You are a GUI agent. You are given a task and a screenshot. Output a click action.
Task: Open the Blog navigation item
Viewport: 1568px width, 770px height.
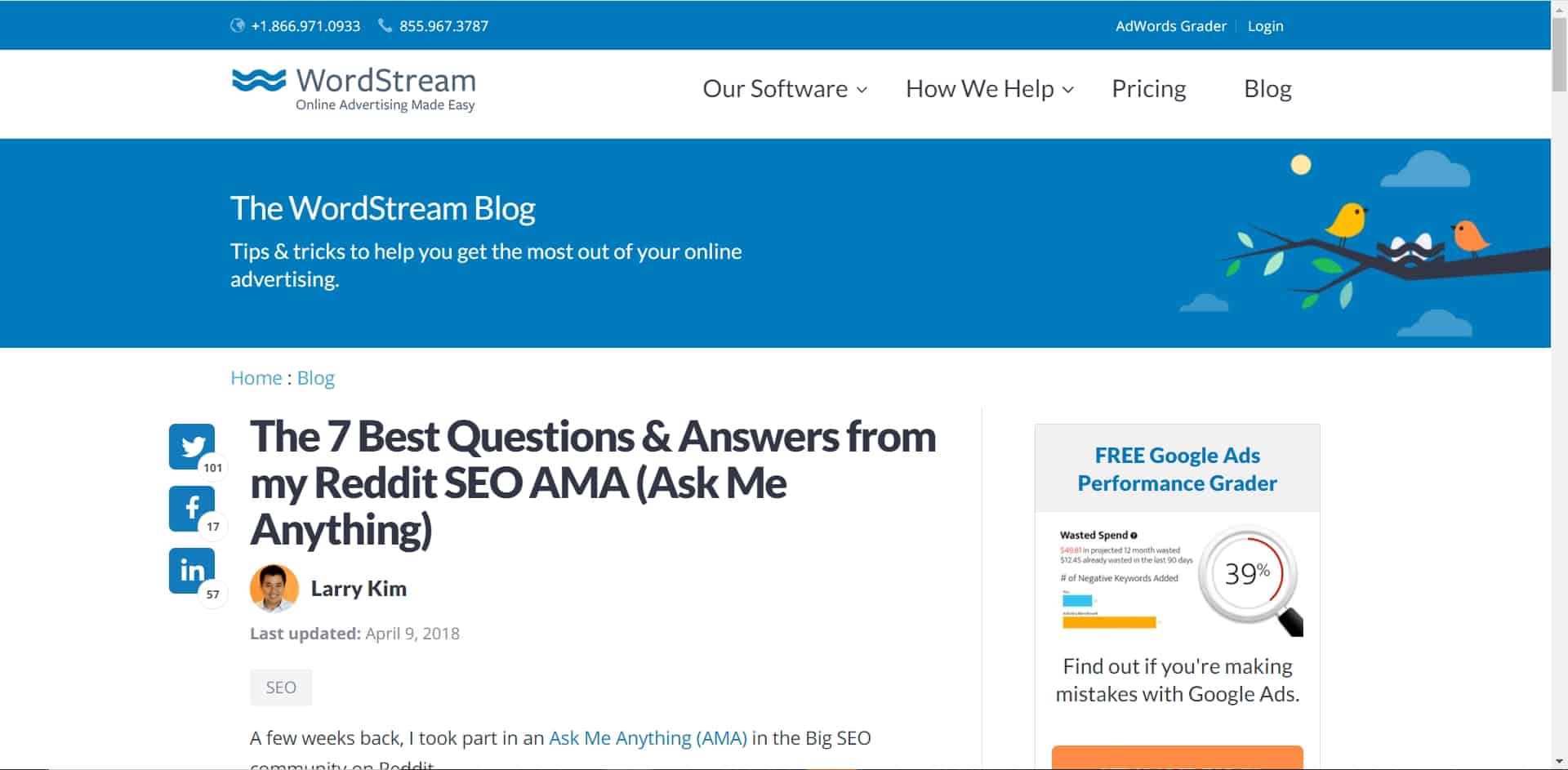click(x=1267, y=88)
